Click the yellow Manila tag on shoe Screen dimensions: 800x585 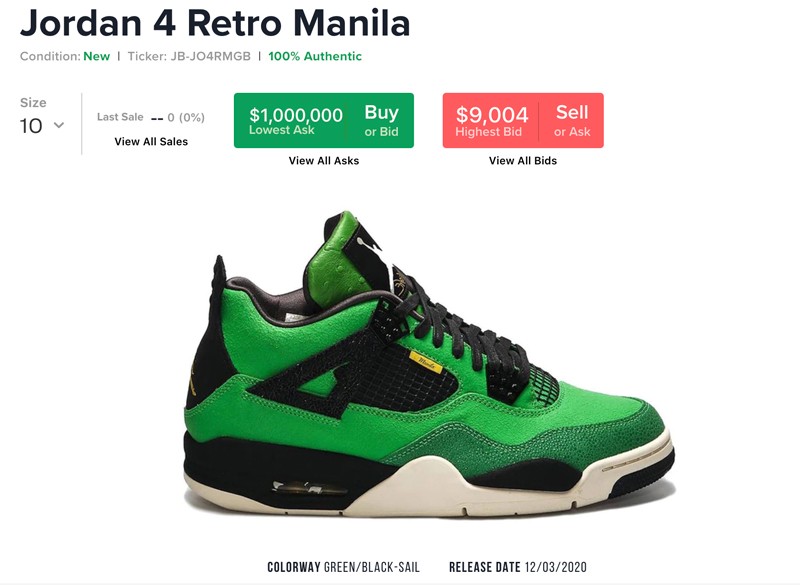click(x=426, y=362)
